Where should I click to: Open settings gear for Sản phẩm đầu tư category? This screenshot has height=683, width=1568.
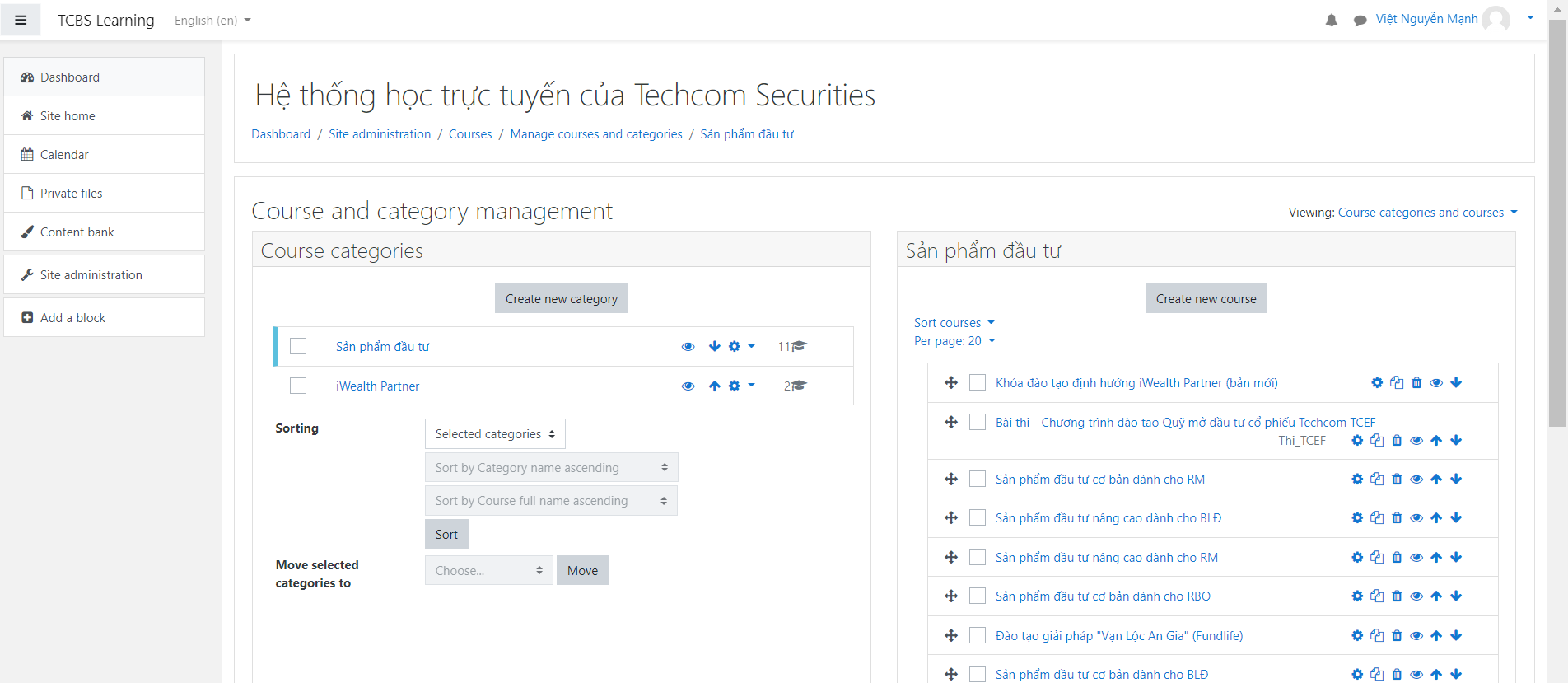735,346
